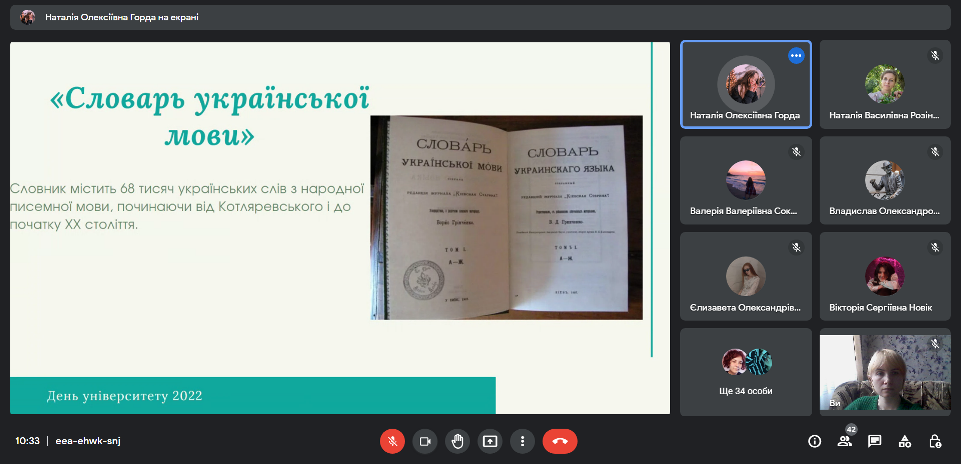Select the 'Ще 34 особи' participants tile
Image resolution: width=961 pixels, height=464 pixels.
(746, 371)
